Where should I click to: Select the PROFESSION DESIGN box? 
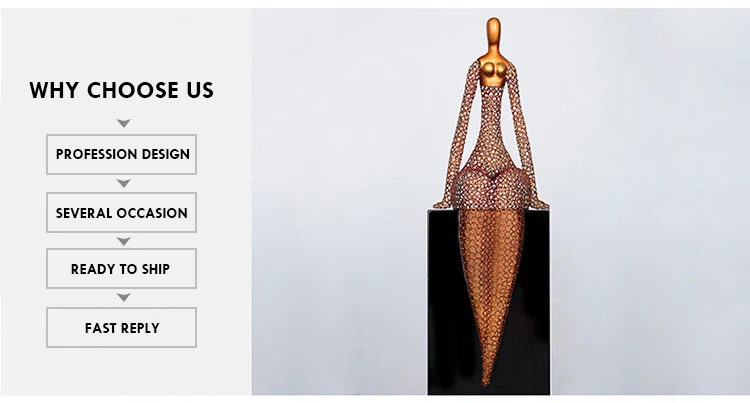click(x=121, y=154)
